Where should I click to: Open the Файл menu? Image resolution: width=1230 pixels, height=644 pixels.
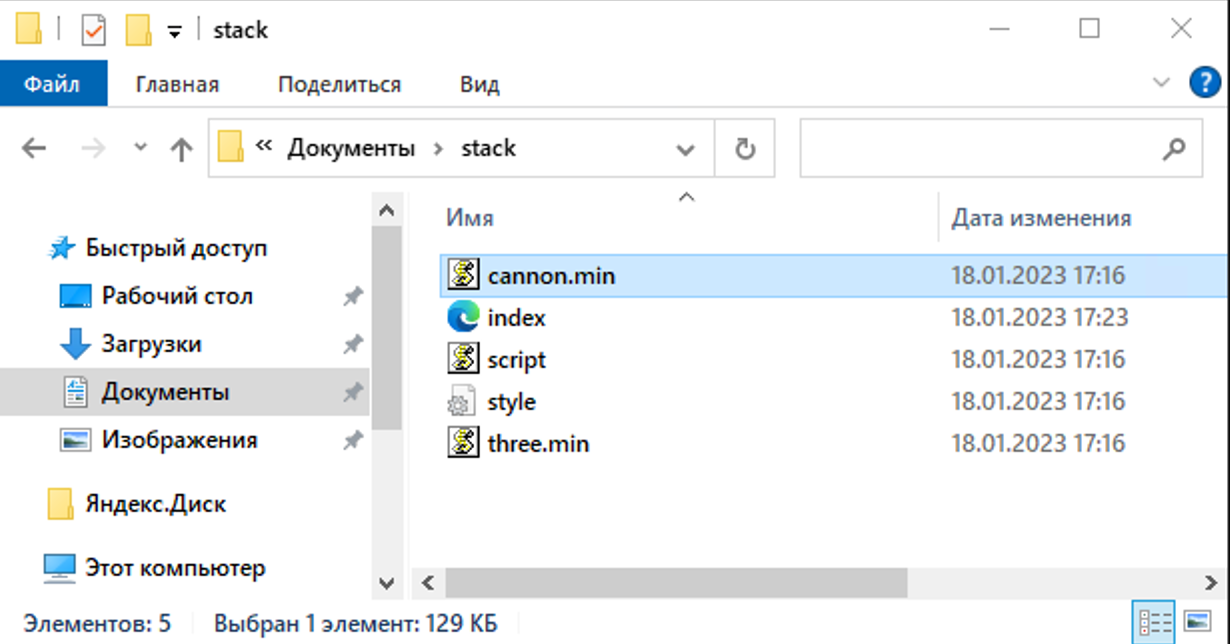pyautogui.click(x=53, y=83)
